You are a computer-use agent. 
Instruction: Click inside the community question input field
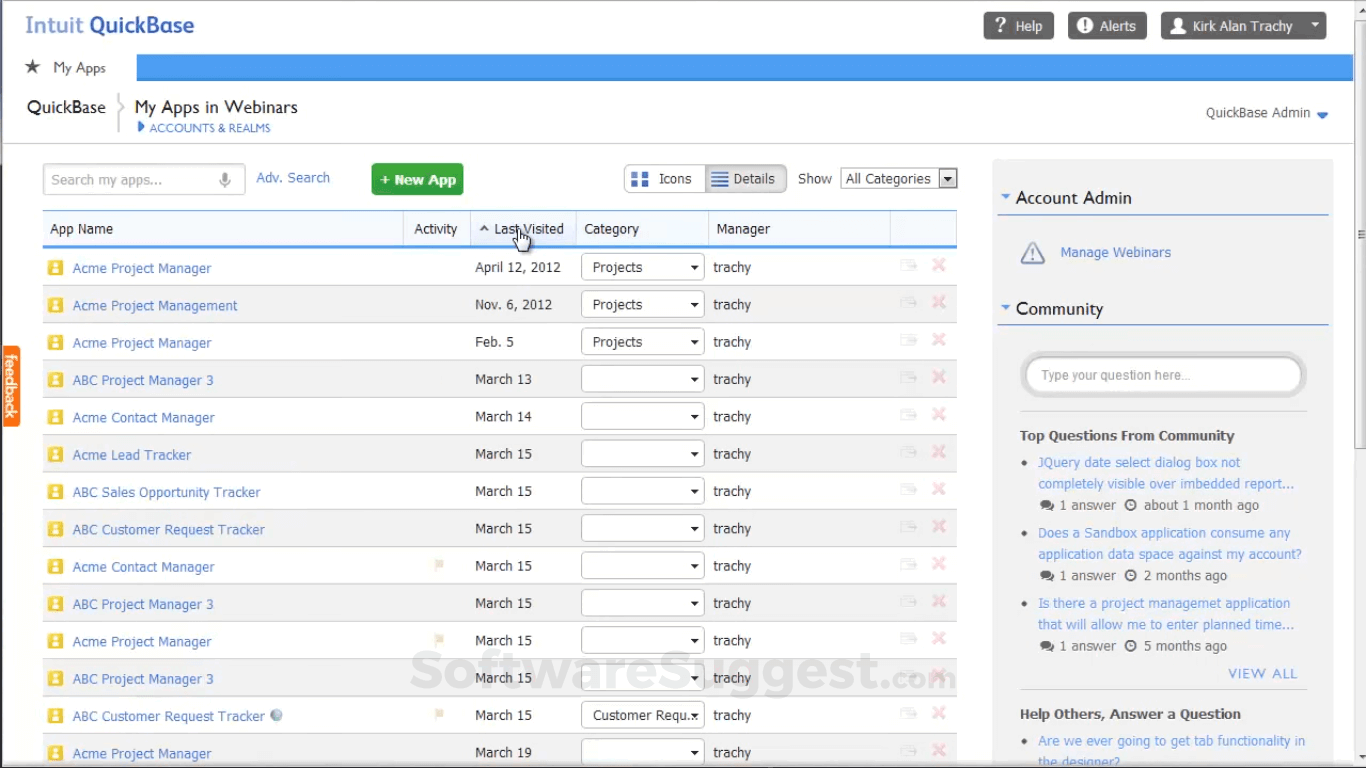(x=1162, y=374)
